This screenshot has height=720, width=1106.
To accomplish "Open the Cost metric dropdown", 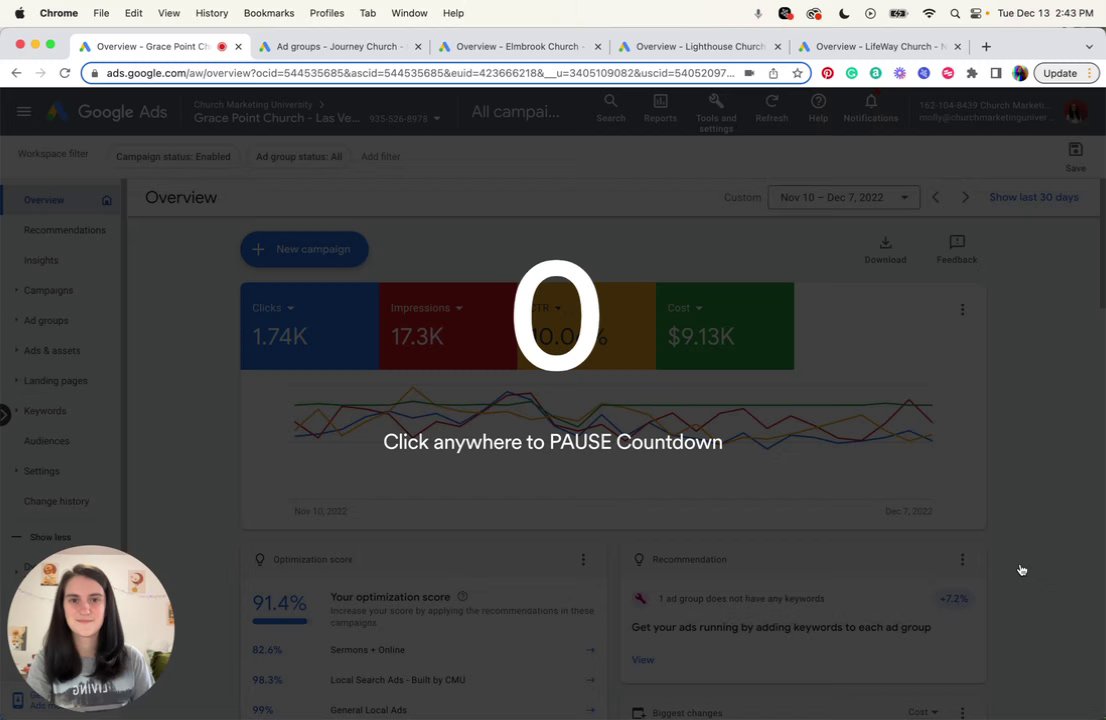I will 685,308.
